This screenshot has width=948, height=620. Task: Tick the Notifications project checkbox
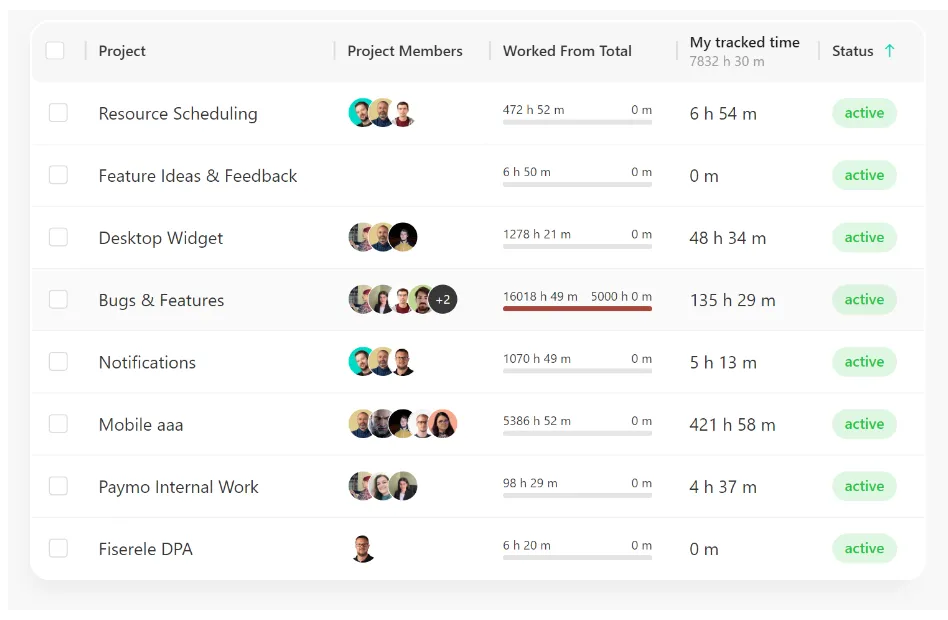pyautogui.click(x=58, y=362)
